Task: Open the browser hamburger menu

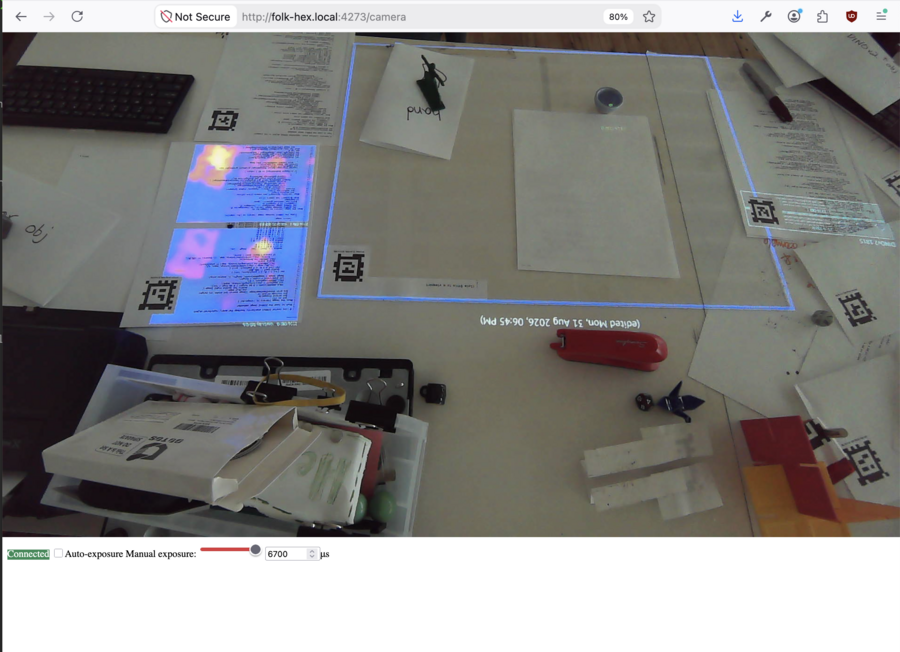Action: click(x=881, y=17)
